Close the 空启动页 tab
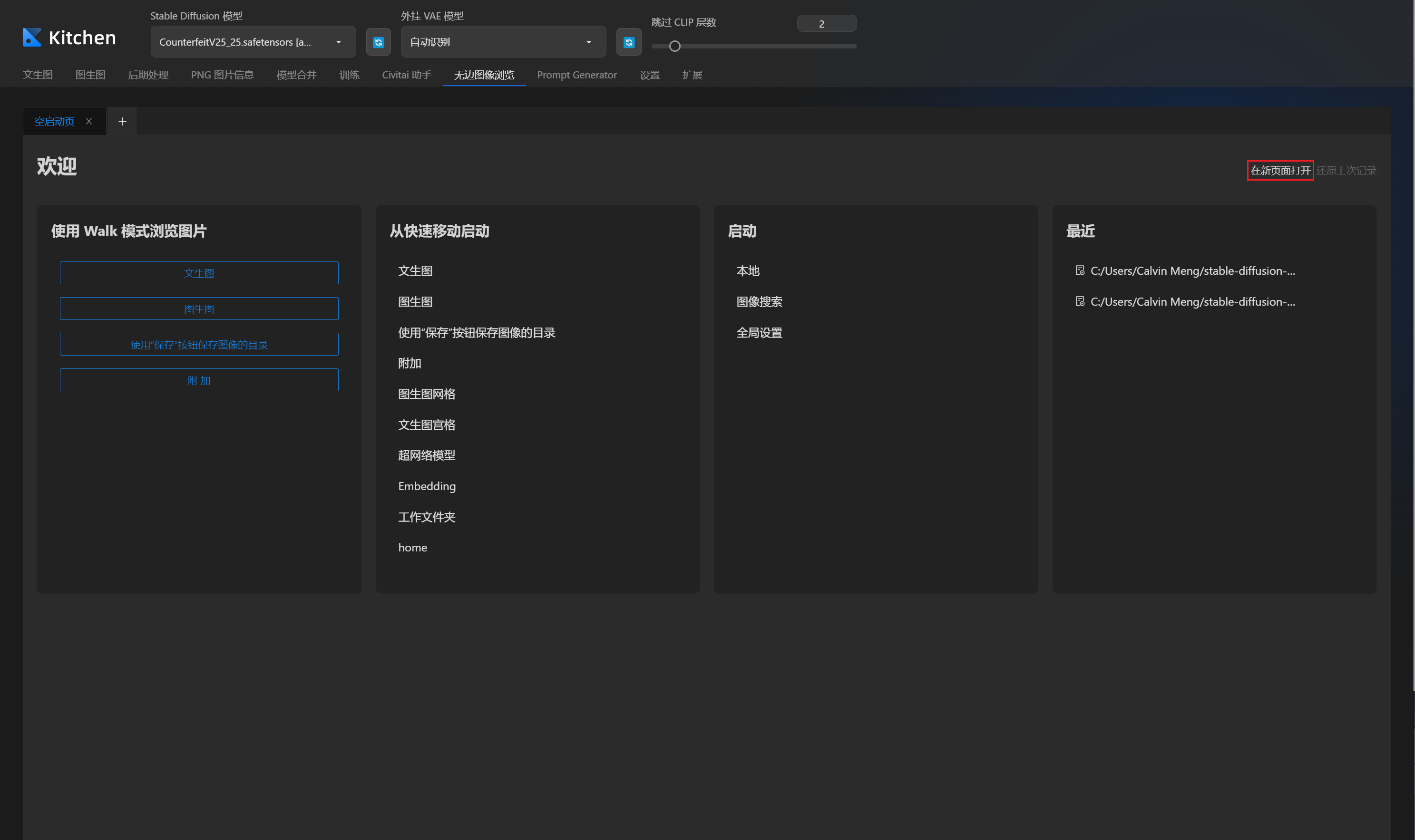 pos(89,121)
